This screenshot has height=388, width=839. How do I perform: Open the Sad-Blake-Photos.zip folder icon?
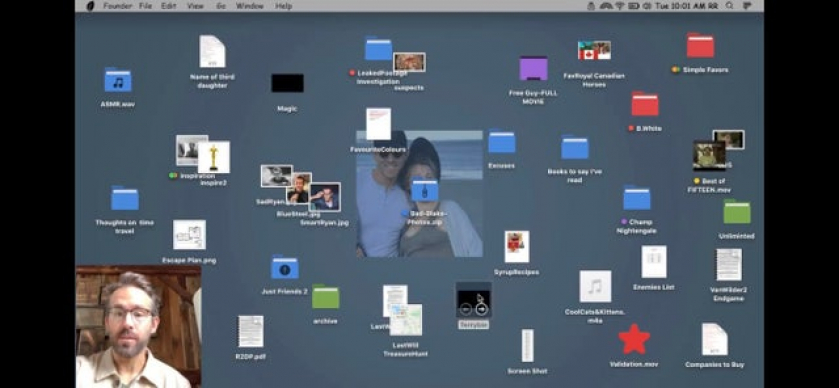[424, 190]
